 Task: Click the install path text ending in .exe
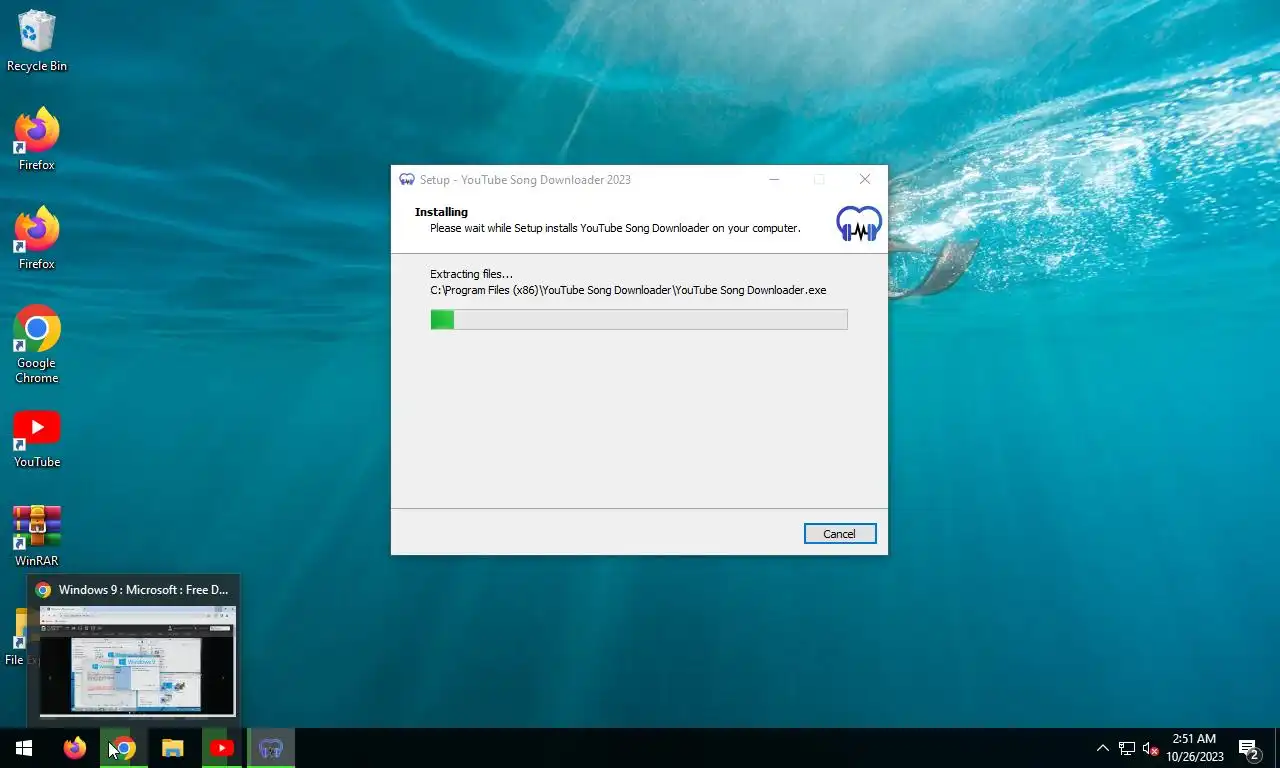[x=628, y=290]
